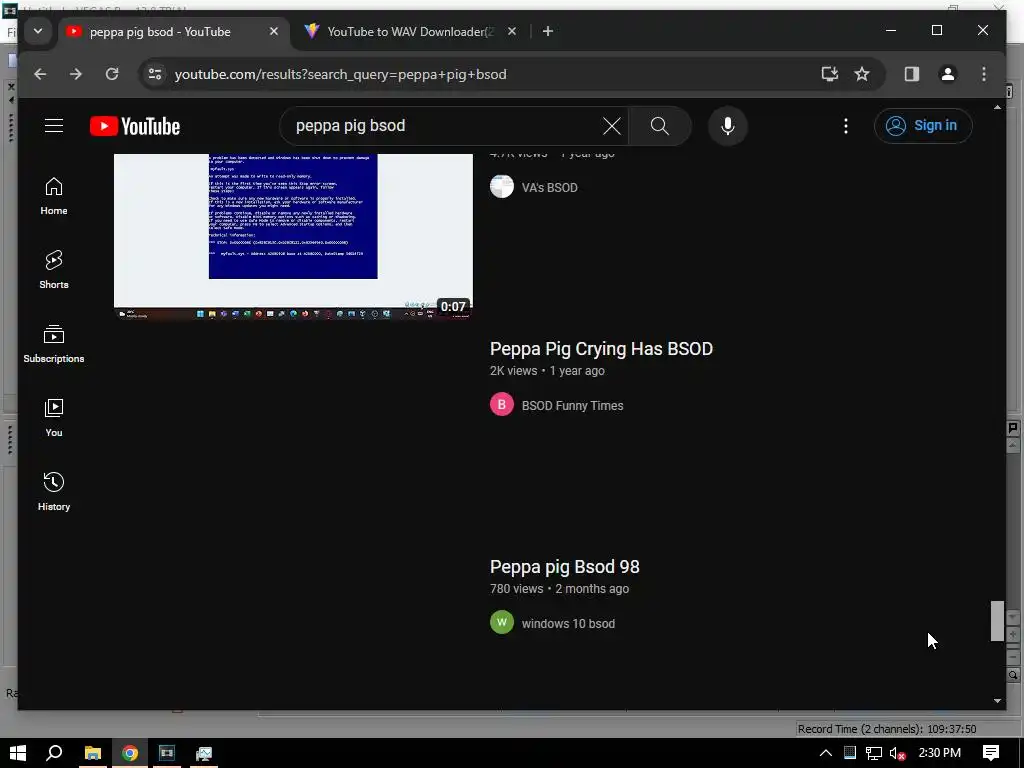Open the tab search dropdown arrow
The image size is (1024, 768).
(38, 31)
